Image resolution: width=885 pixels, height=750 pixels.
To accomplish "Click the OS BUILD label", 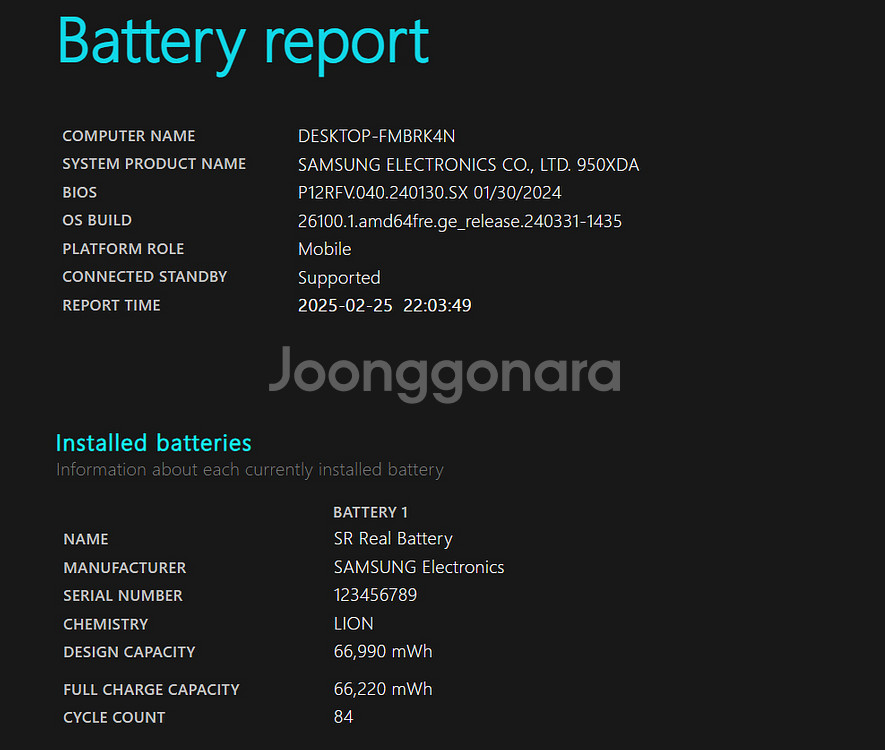I will tap(97, 220).
